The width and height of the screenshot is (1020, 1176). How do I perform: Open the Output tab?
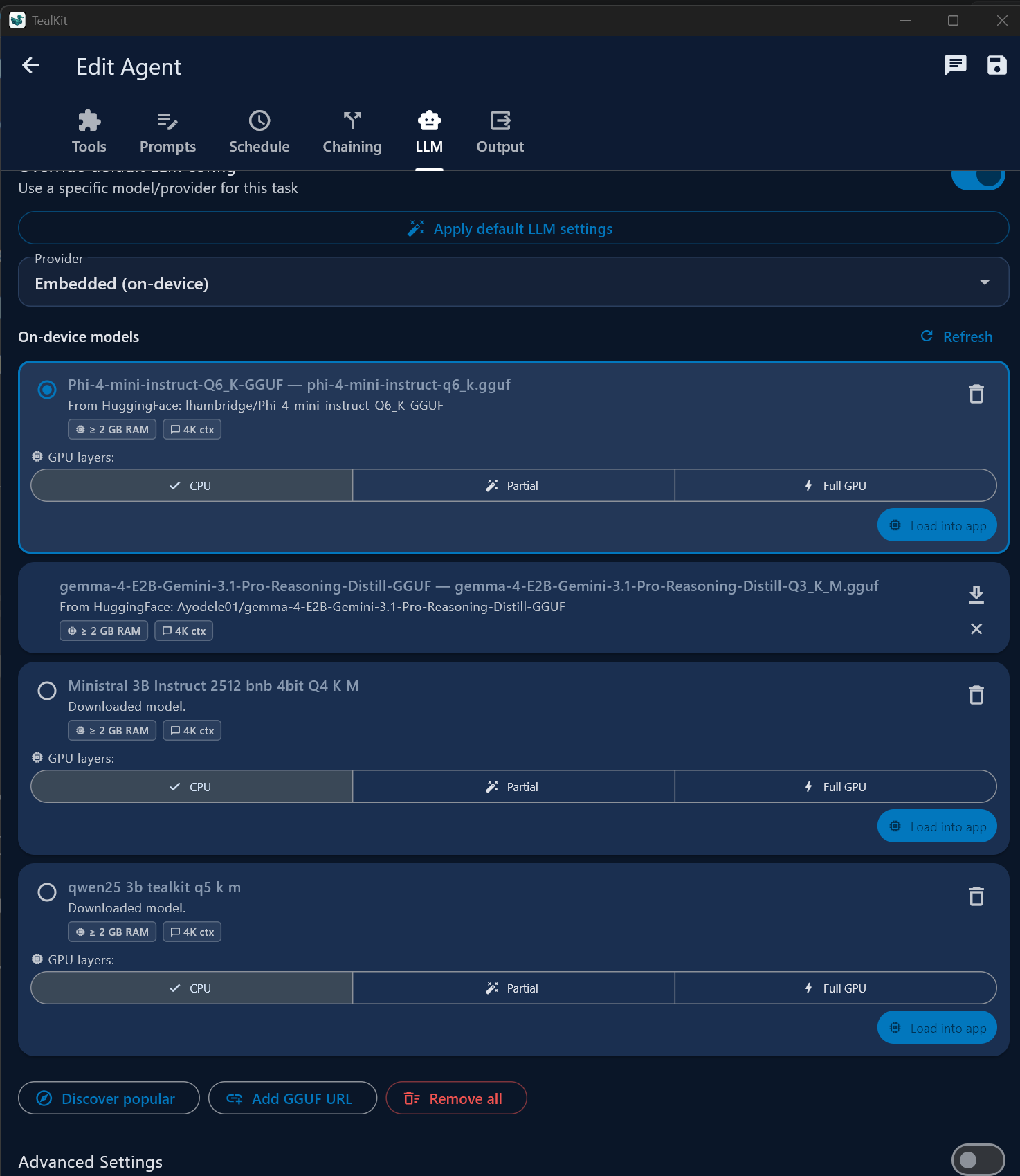coord(500,132)
